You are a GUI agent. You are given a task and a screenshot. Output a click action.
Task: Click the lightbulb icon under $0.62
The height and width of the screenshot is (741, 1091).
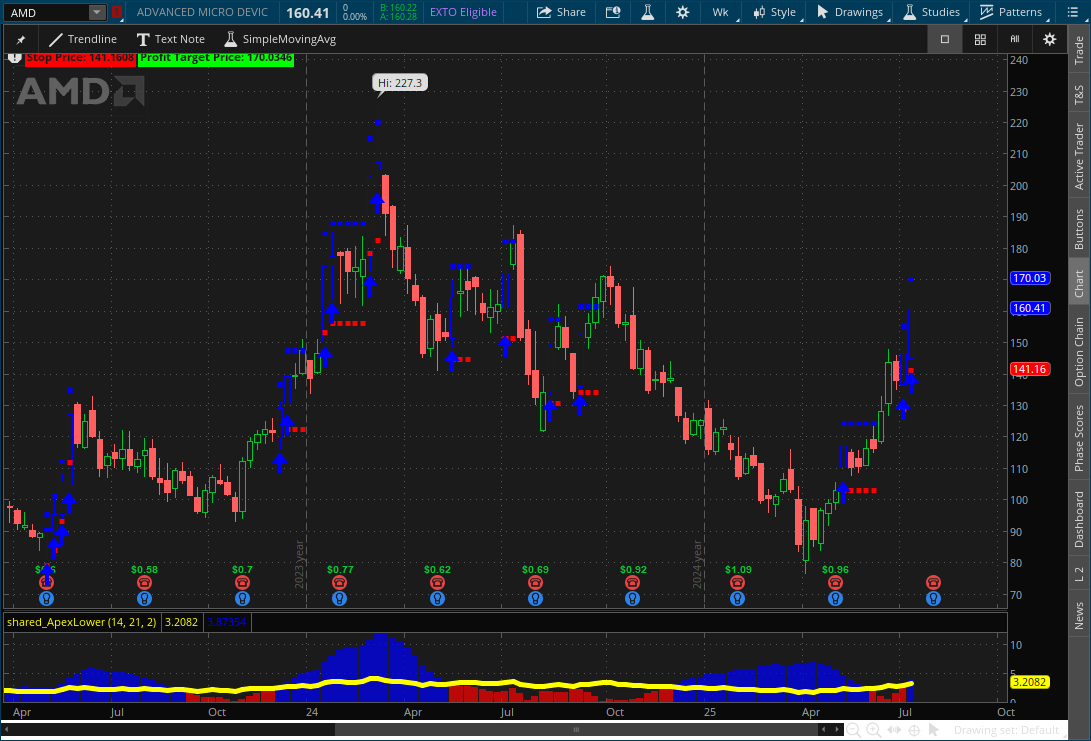437,598
